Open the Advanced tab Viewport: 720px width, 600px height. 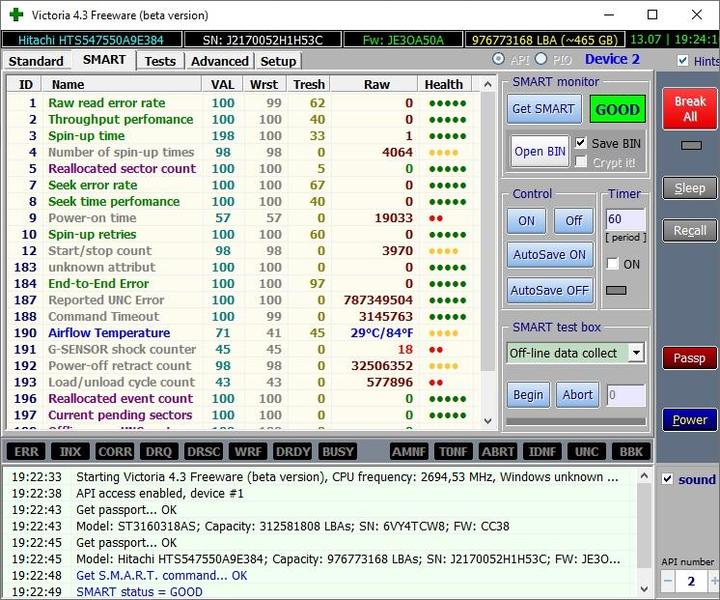click(219, 61)
